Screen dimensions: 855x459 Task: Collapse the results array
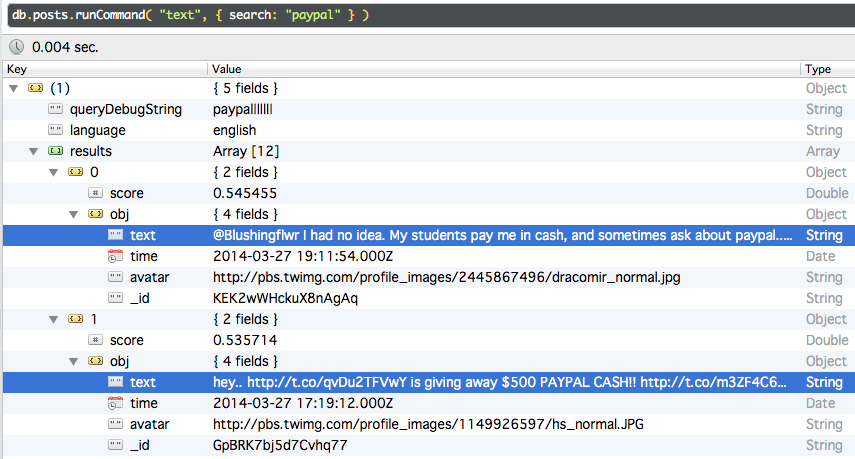pos(34,152)
